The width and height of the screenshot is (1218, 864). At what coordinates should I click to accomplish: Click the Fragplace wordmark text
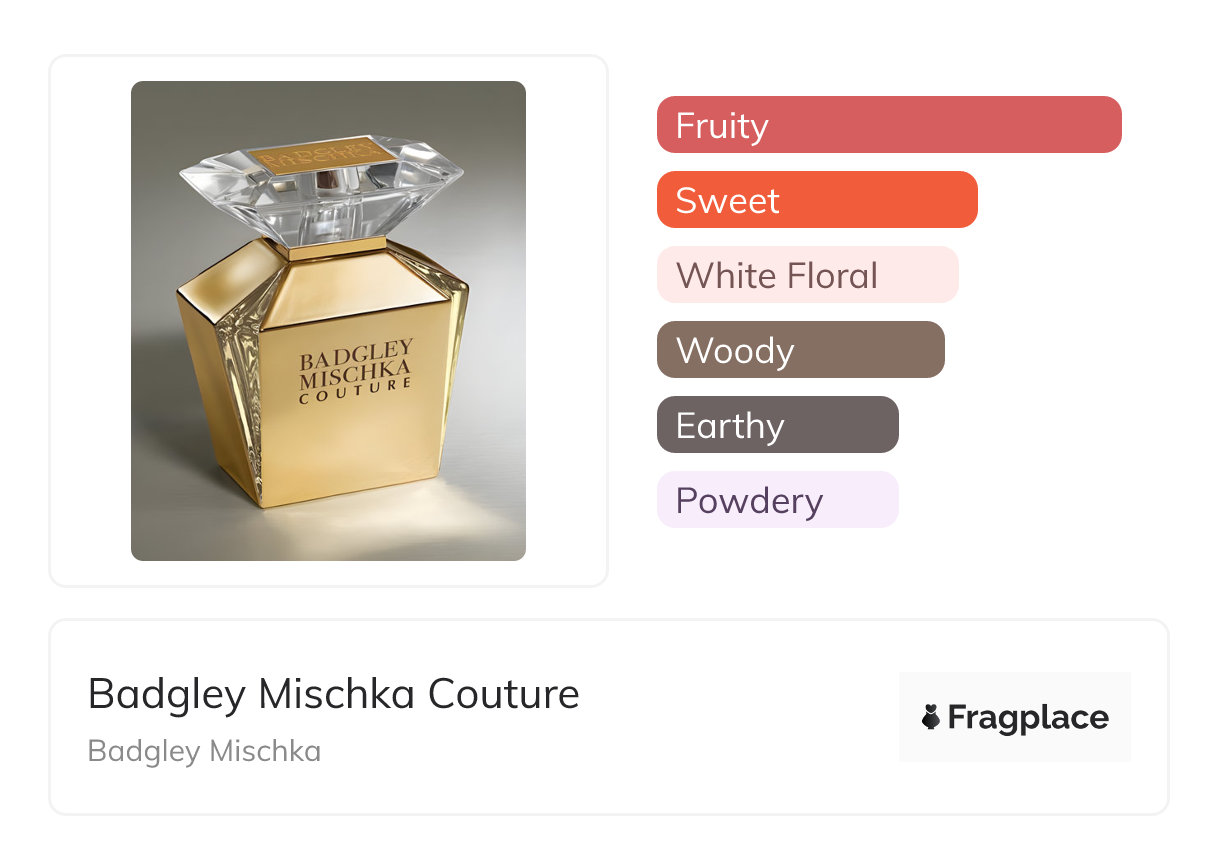pos(1027,718)
